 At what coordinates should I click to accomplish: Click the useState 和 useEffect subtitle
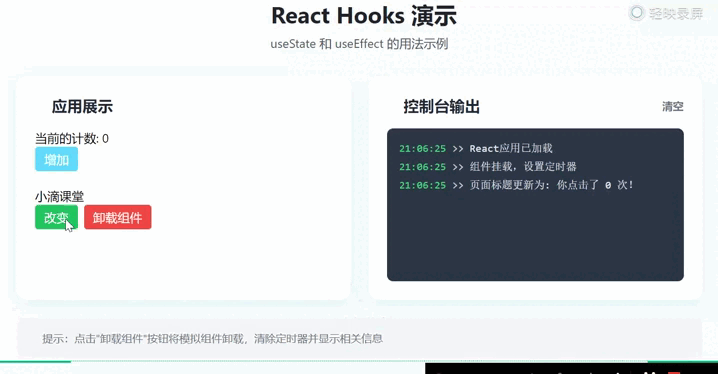[x=359, y=44]
